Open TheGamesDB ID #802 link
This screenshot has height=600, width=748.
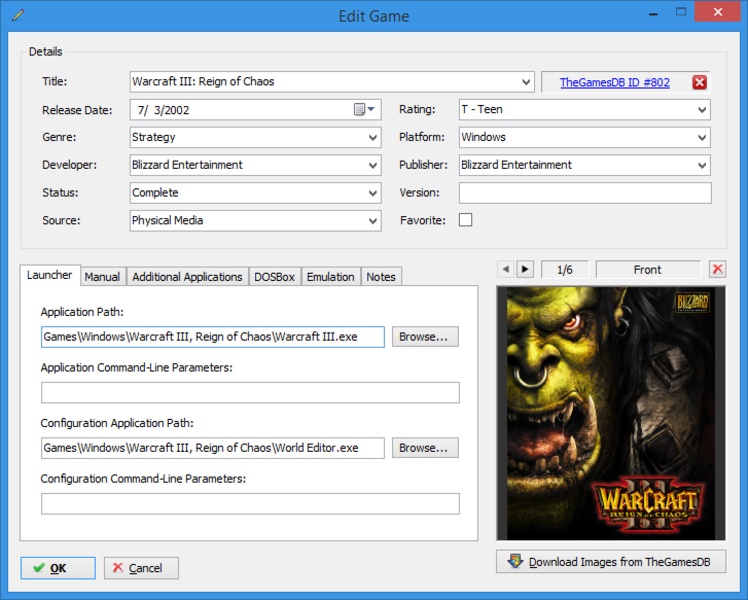[x=614, y=82]
